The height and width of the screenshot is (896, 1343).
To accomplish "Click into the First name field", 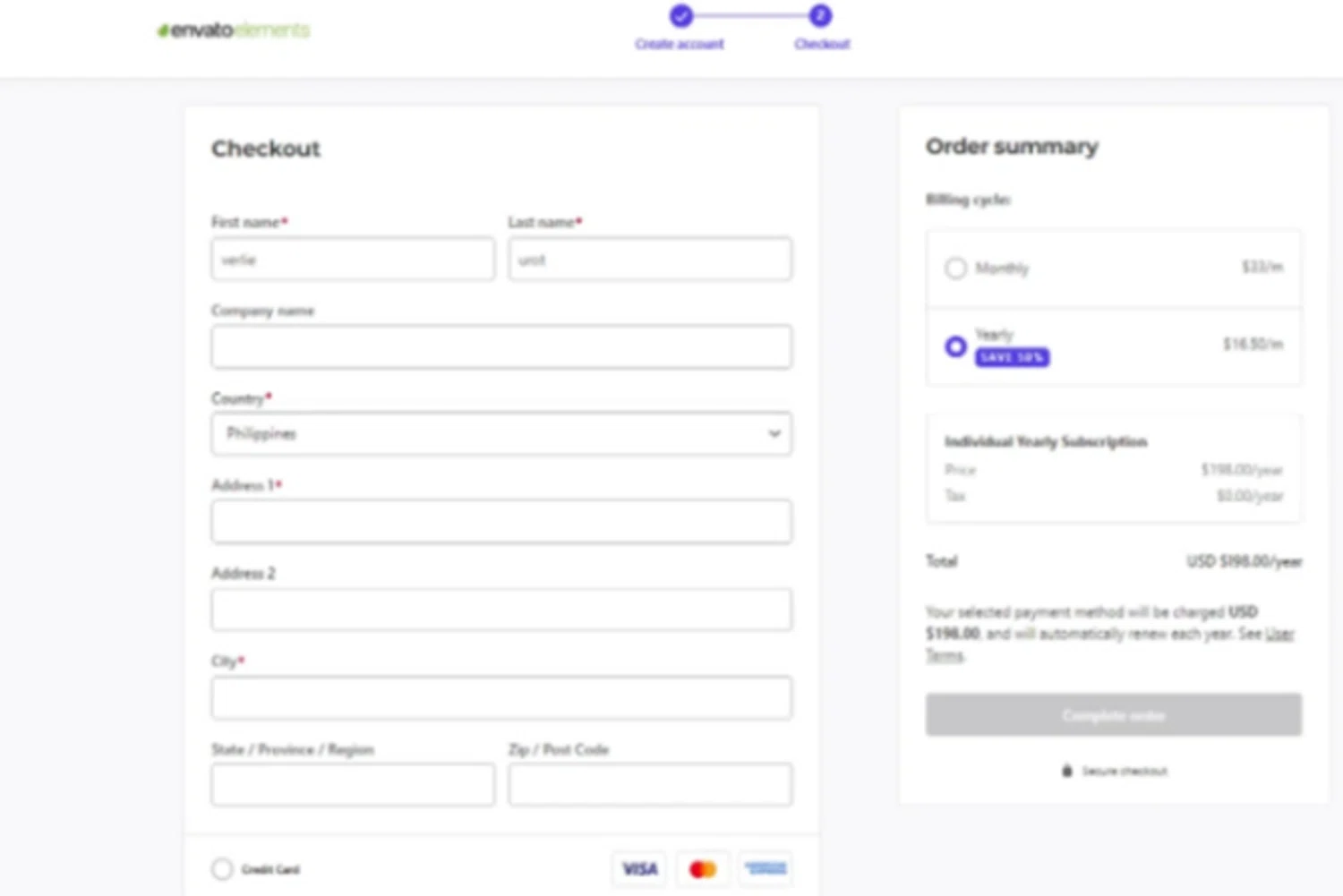I will [353, 259].
